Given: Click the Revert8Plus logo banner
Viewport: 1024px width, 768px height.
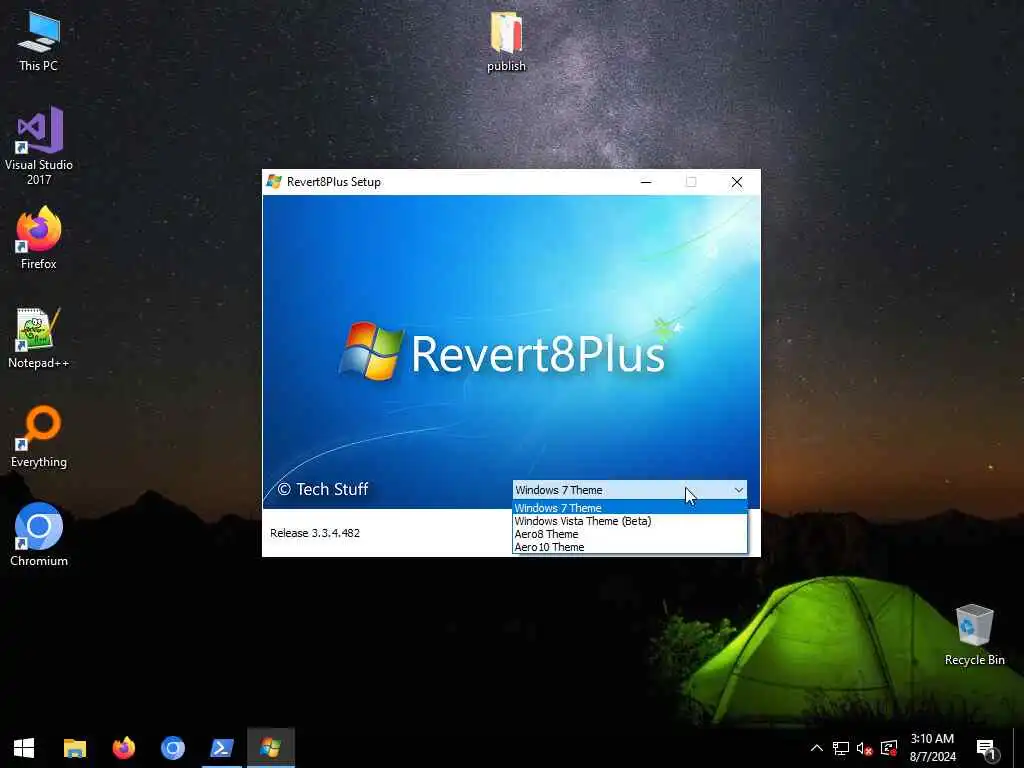Looking at the screenshot, I should 503,354.
